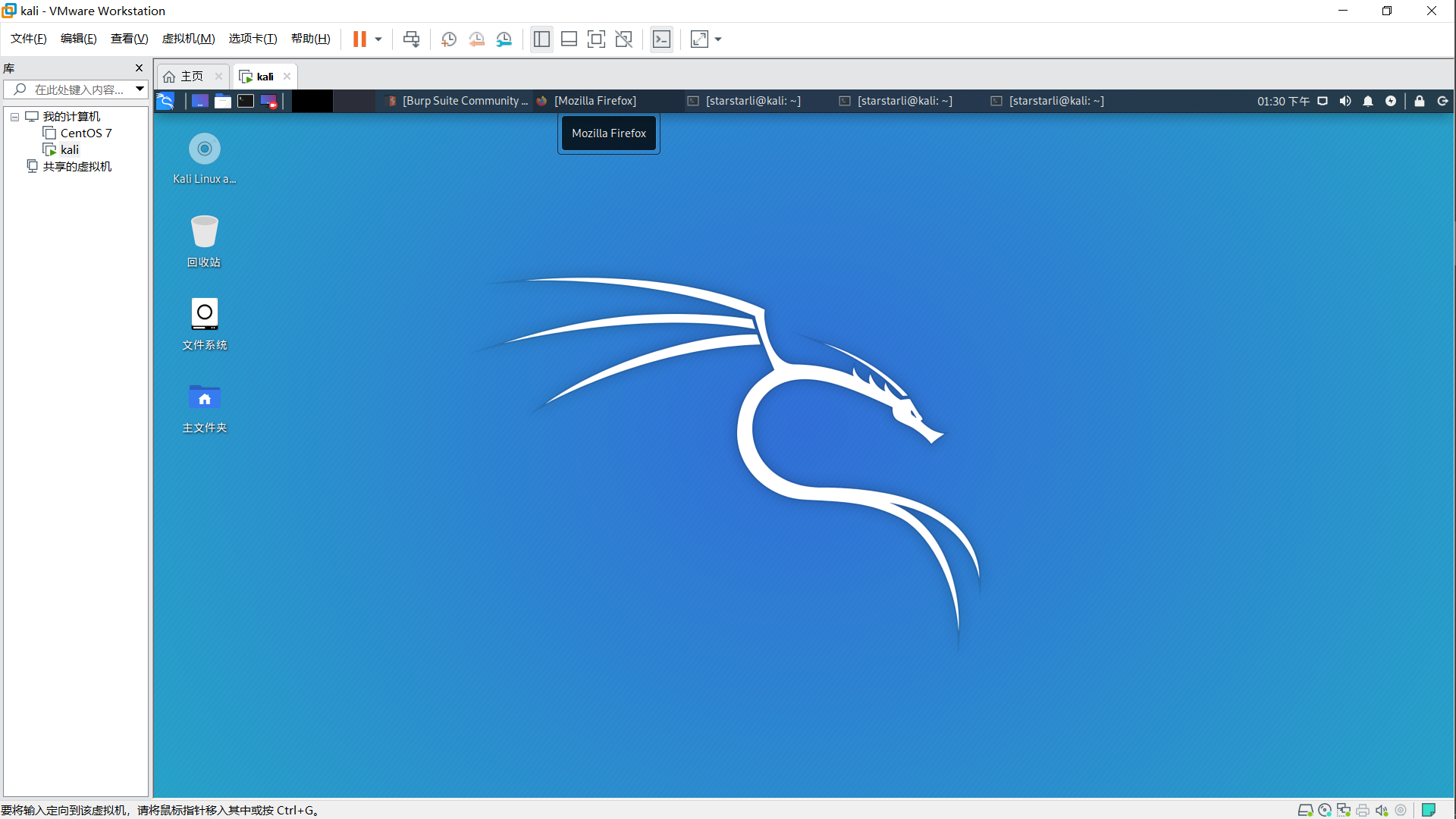
Task: Select the Kali Linux disc desktop icon
Action: pyautogui.click(x=205, y=158)
